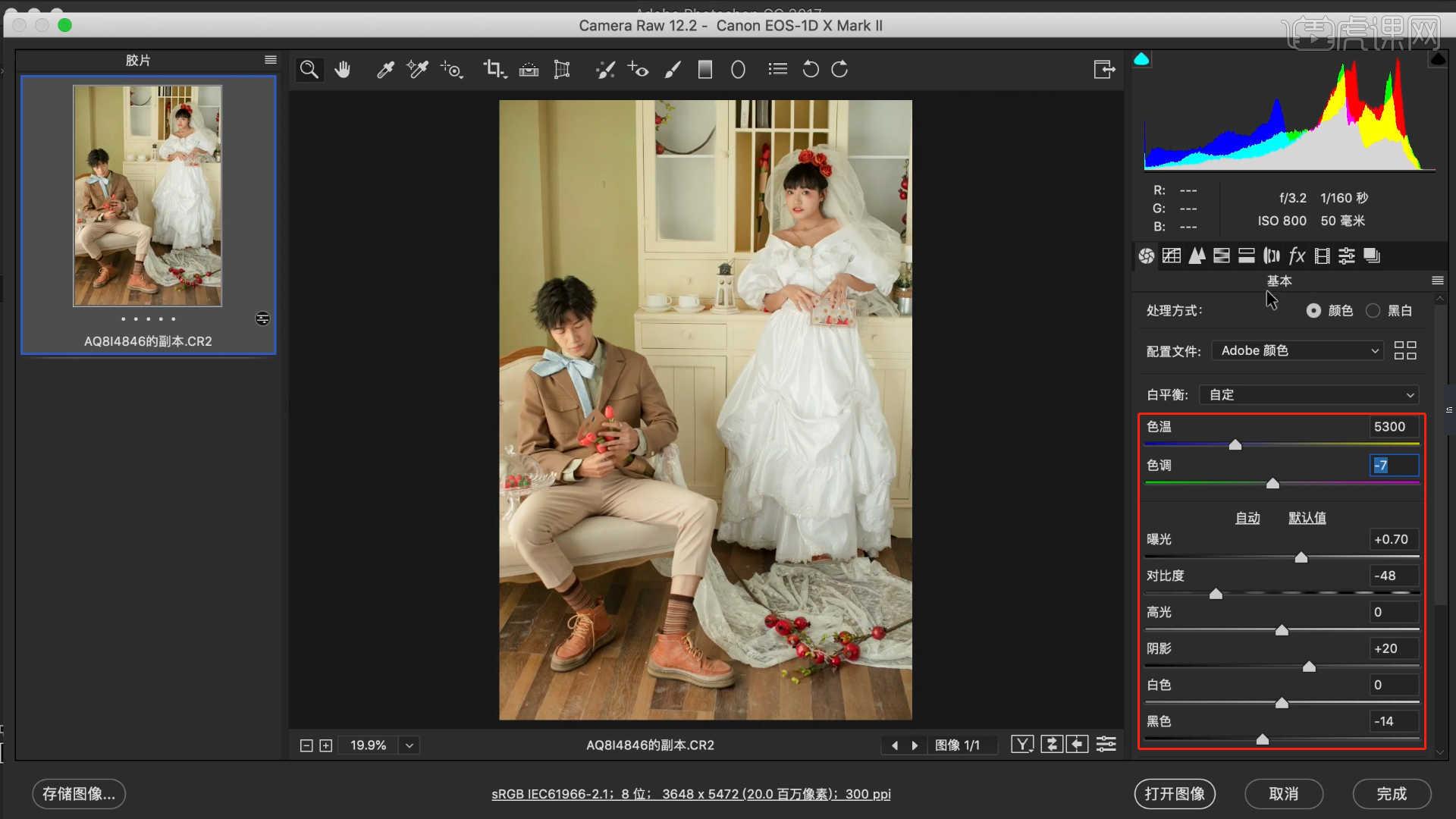Select the White Balance eyedropper tool
This screenshot has width=1456, height=819.
(x=385, y=70)
